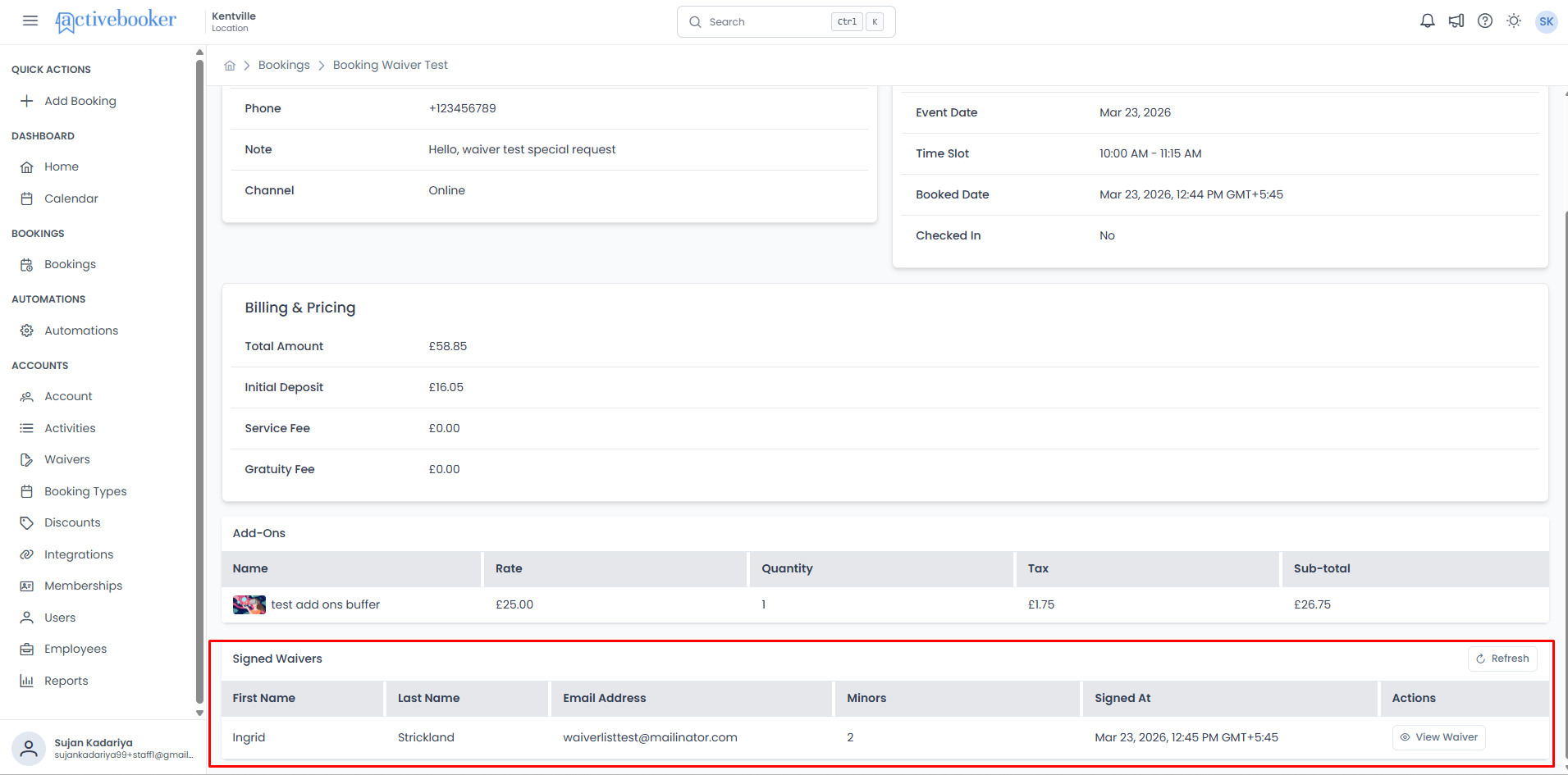Click the Calendar icon in sidebar
1568x775 pixels.
point(27,198)
